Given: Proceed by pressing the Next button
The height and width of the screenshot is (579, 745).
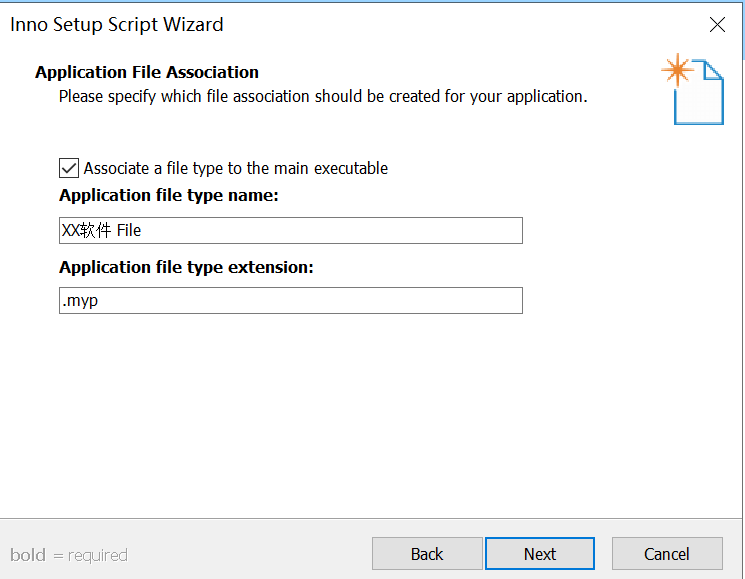Looking at the screenshot, I should click(x=540, y=554).
